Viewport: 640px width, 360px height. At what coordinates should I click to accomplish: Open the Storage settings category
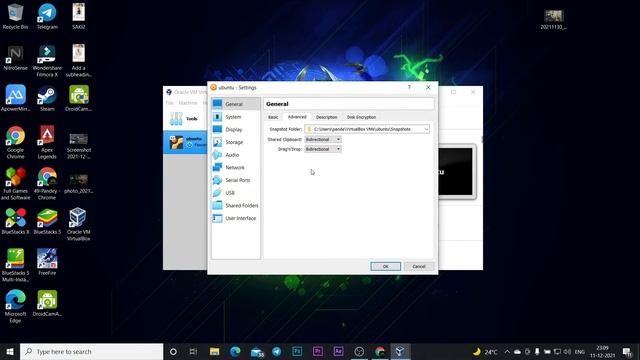click(x=236, y=142)
